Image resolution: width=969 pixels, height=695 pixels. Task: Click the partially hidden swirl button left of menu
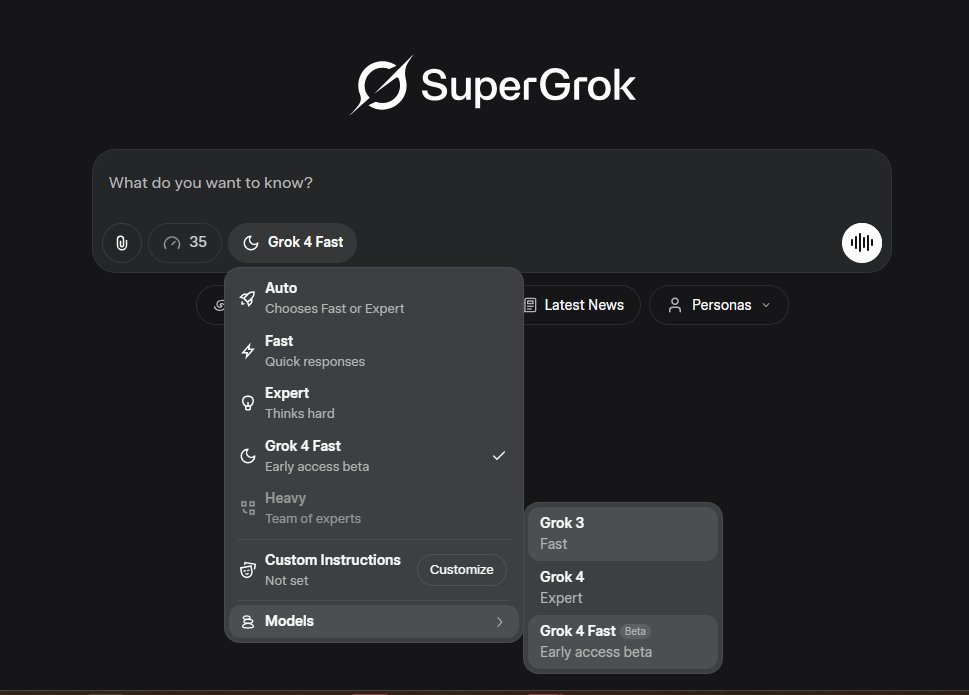click(x=212, y=305)
